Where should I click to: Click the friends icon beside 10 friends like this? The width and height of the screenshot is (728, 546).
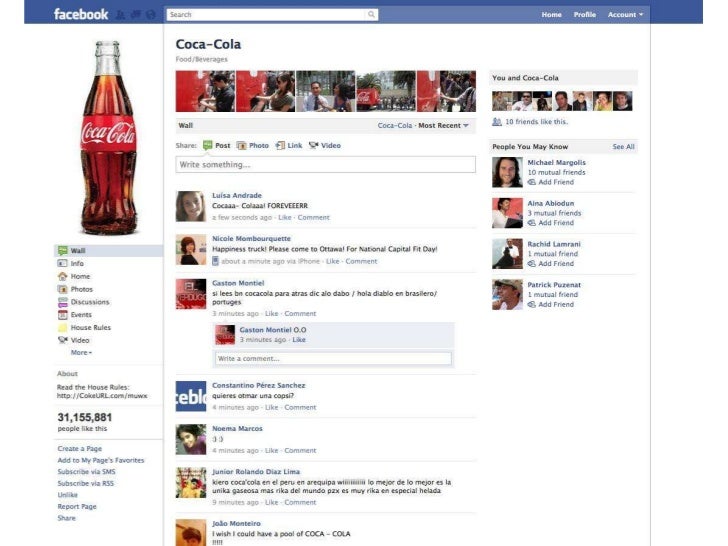[497, 122]
